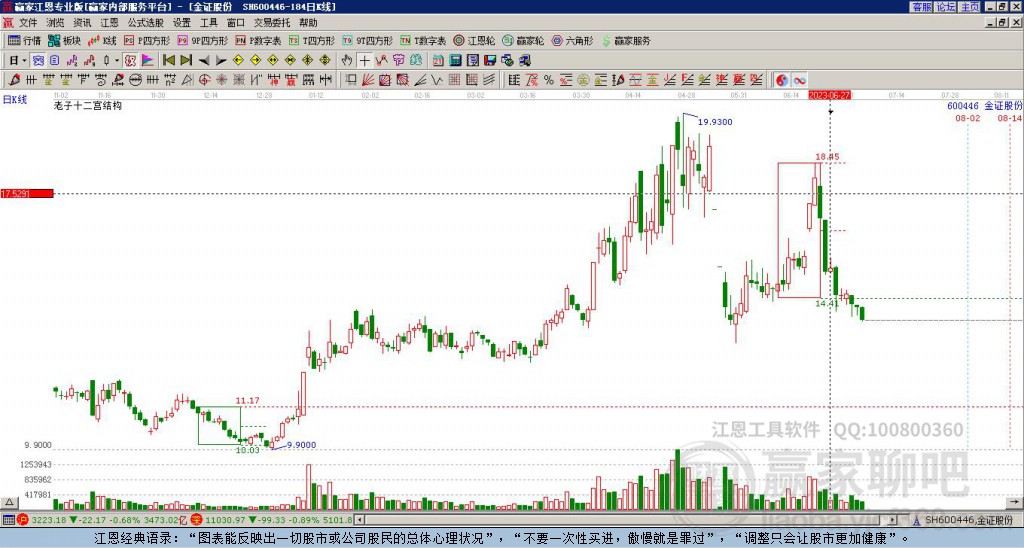This screenshot has width=1024, height=548.
Task: Click the 老子十二宫结构 indicator label
Action: pyautogui.click(x=88, y=105)
